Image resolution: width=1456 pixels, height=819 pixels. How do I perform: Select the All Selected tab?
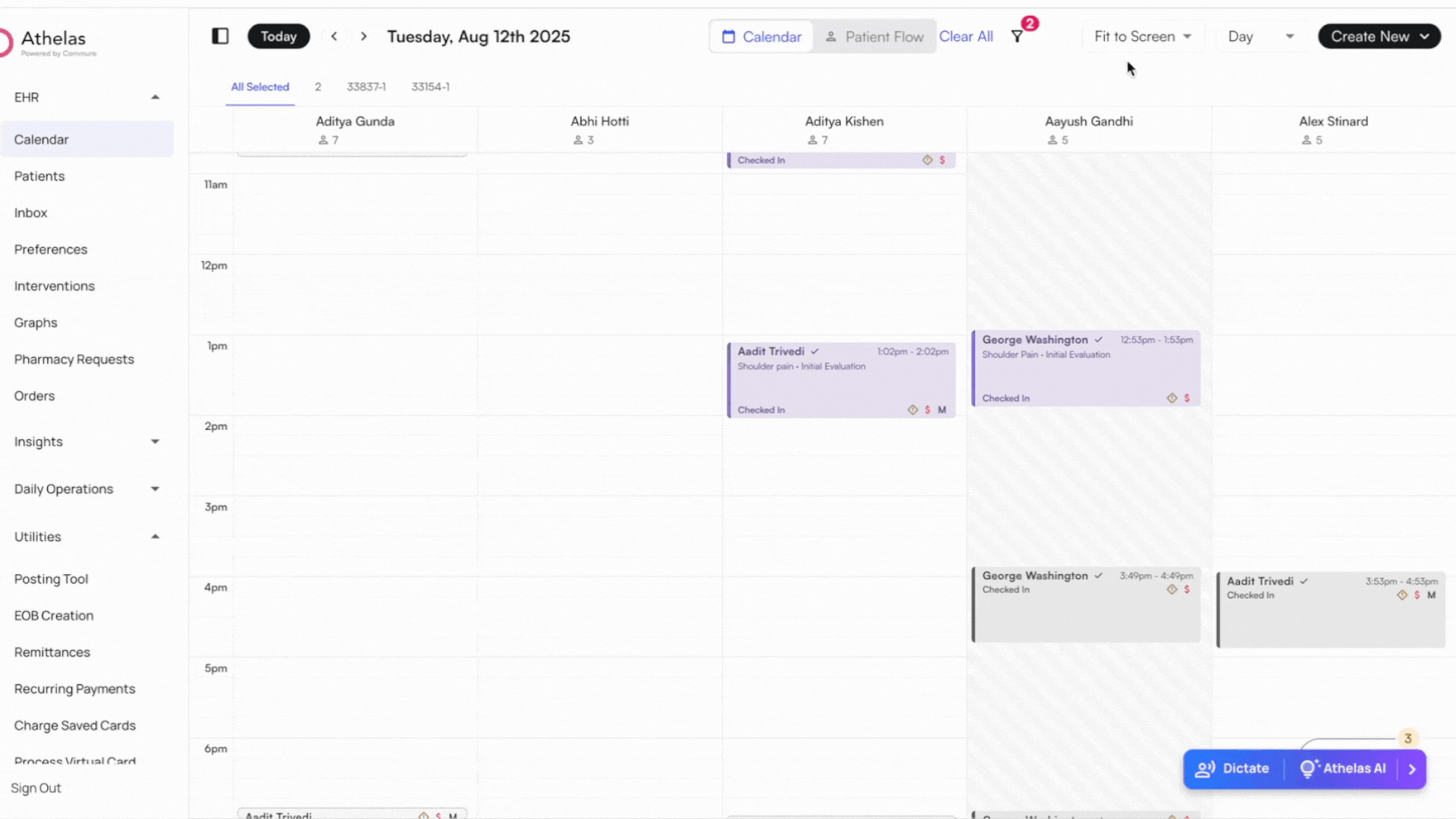point(260,86)
